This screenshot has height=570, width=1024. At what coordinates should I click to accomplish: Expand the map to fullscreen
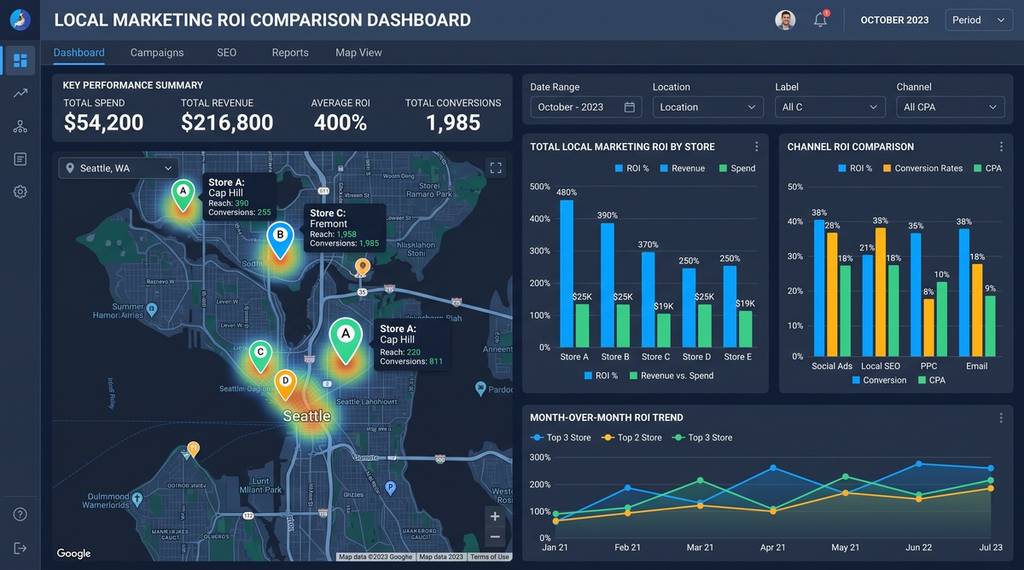496,168
